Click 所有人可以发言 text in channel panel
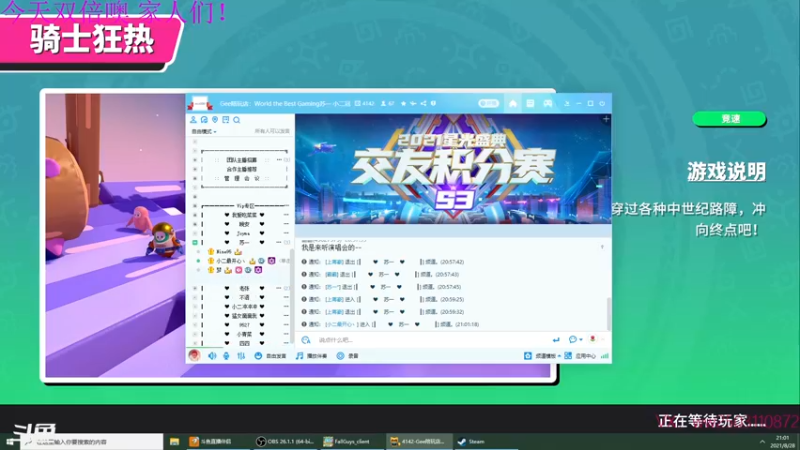This screenshot has width=800, height=450. 272,132
